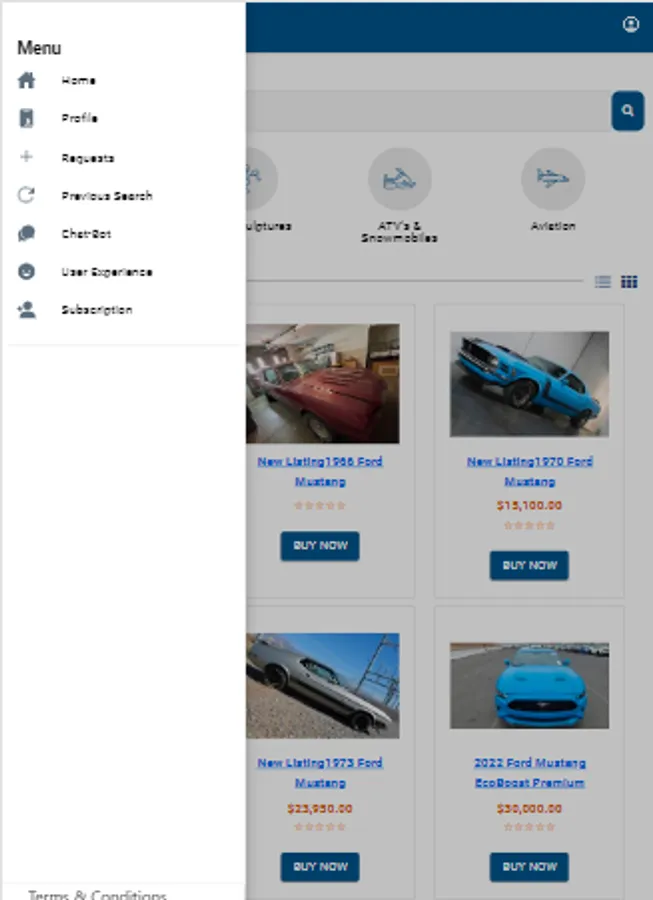Viewport: 653px width, 900px height.
Task: Select the ATV's & Snowmobiles category icon
Action: (x=400, y=179)
